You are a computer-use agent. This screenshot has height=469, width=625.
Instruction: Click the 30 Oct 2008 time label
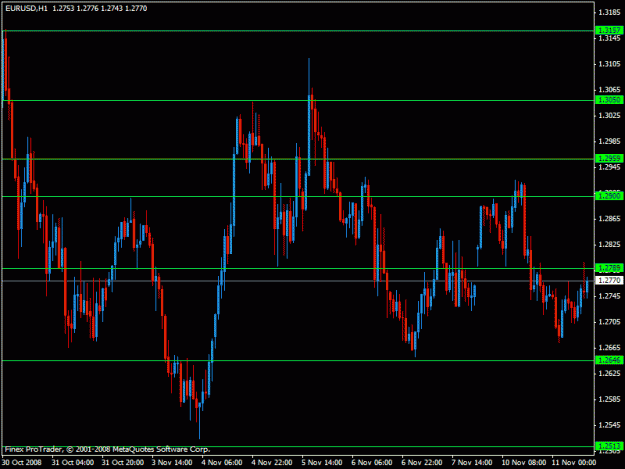pos(22,463)
